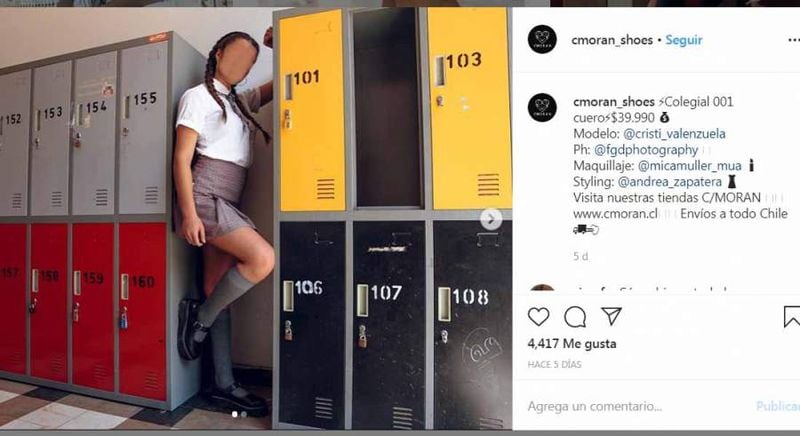Viewport: 800px width, 436px height.
Task: Visit the @micamuller_mua makeup profile
Action: pyautogui.click(x=689, y=166)
